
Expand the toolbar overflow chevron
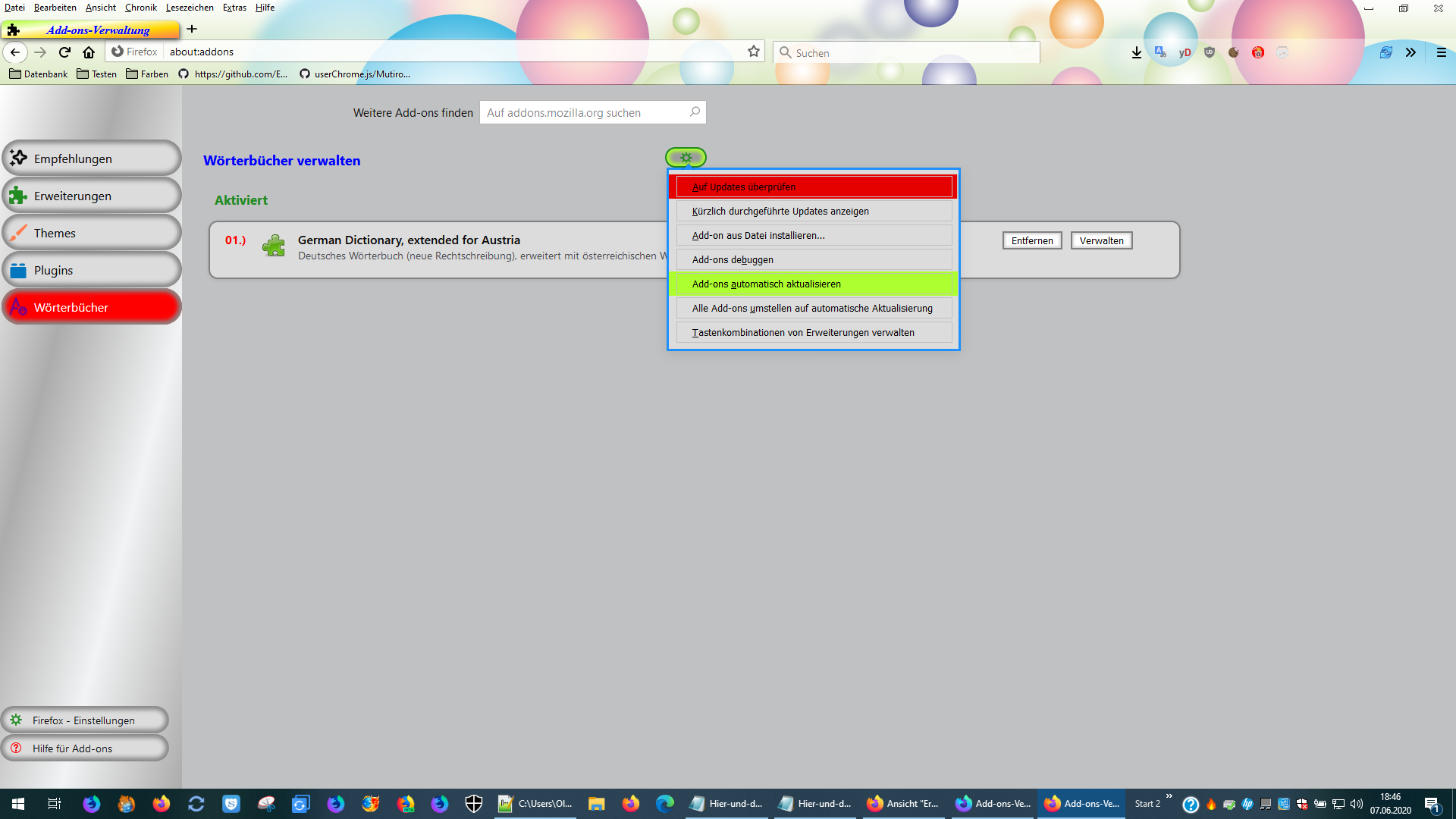click(1410, 52)
